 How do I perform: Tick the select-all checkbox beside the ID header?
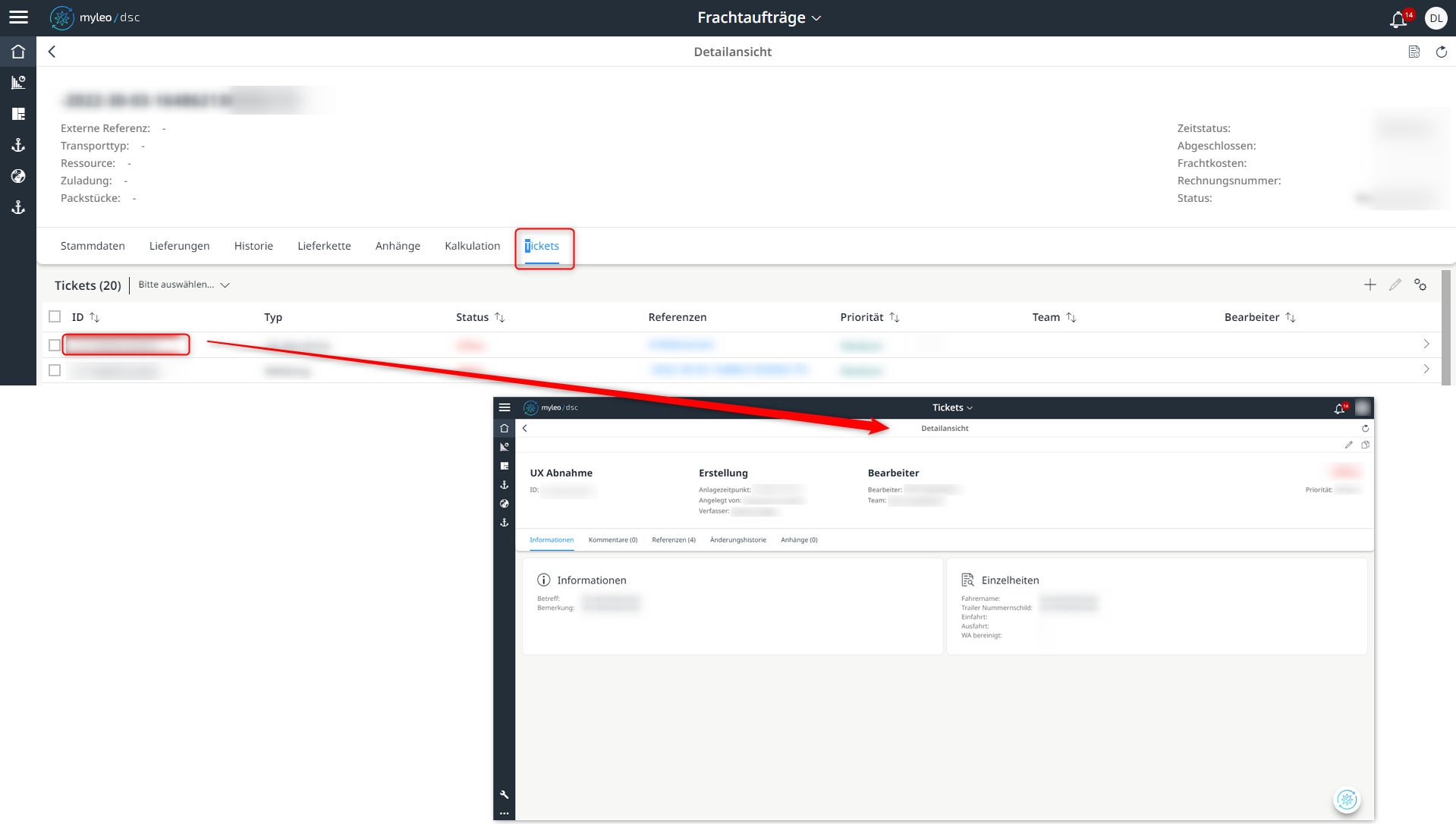pyautogui.click(x=55, y=316)
